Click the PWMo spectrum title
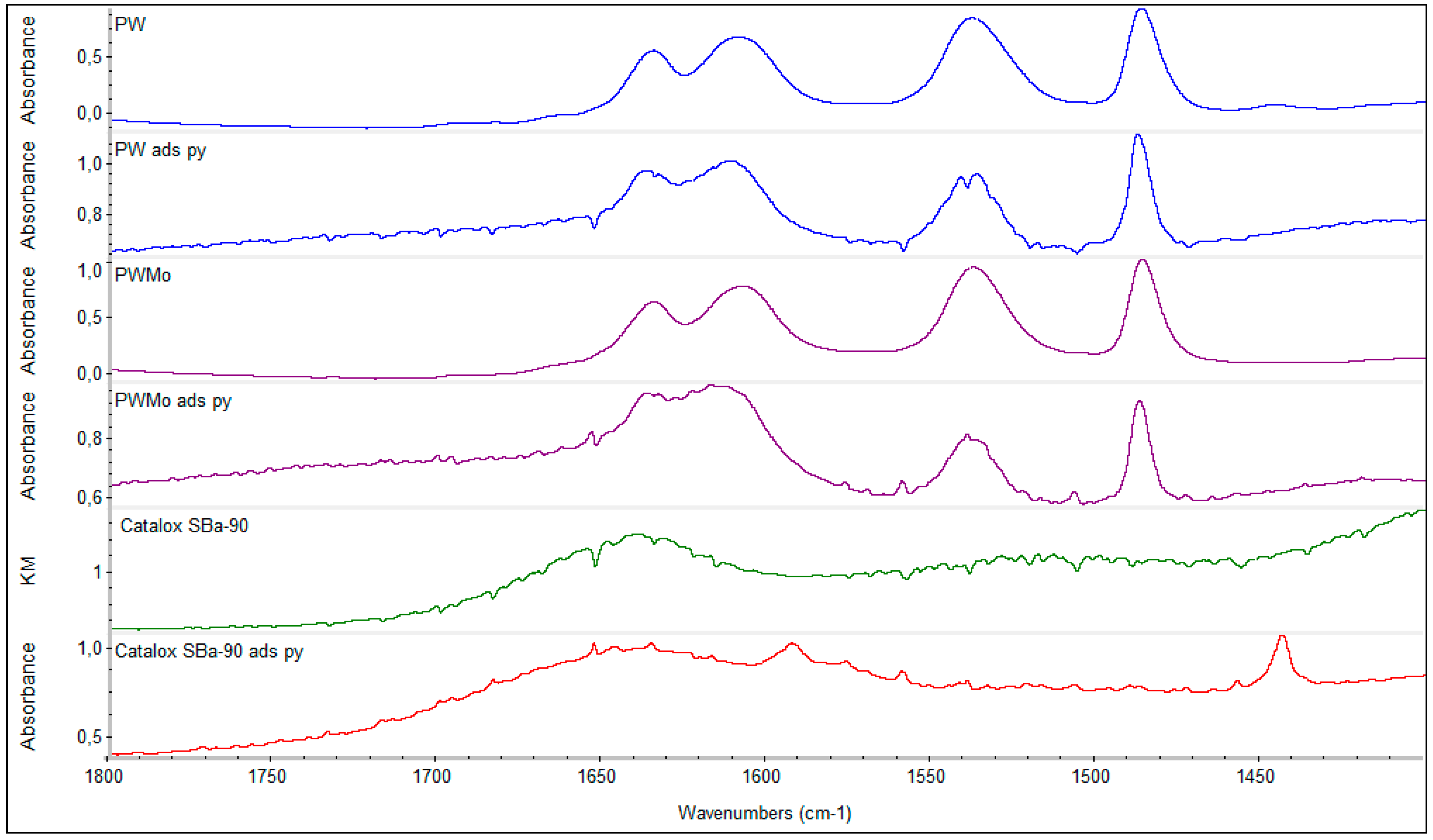The height and width of the screenshot is (840, 1433). 143,276
